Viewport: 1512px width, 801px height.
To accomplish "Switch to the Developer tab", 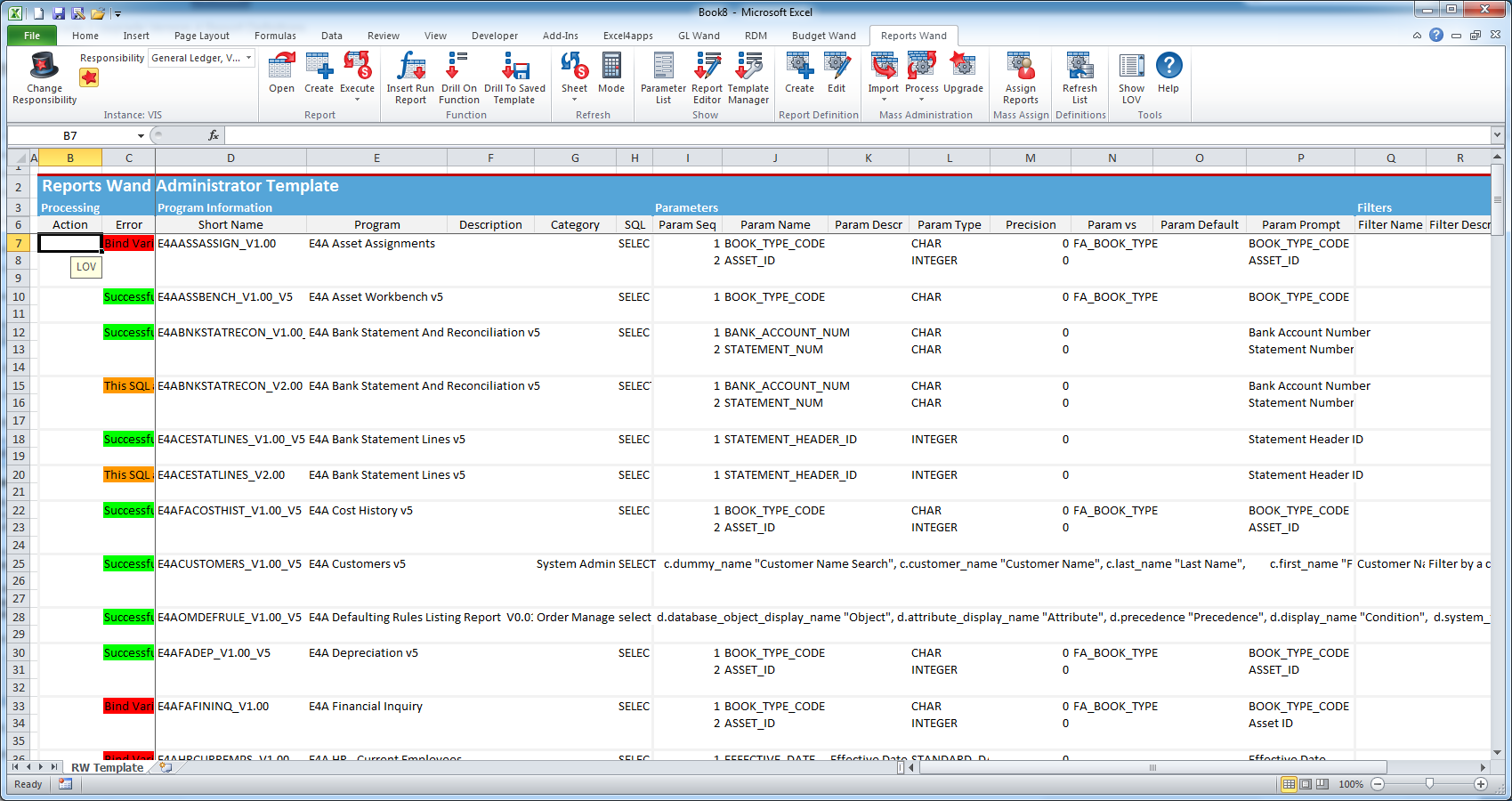I will point(495,36).
